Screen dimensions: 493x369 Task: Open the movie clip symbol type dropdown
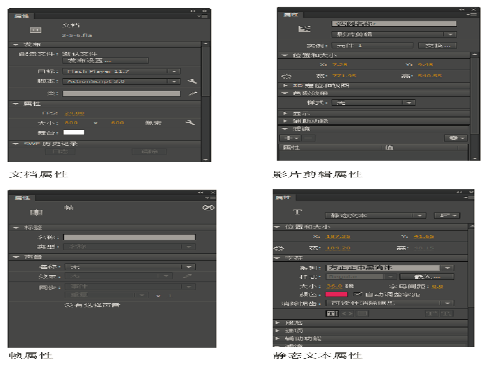click(394, 34)
